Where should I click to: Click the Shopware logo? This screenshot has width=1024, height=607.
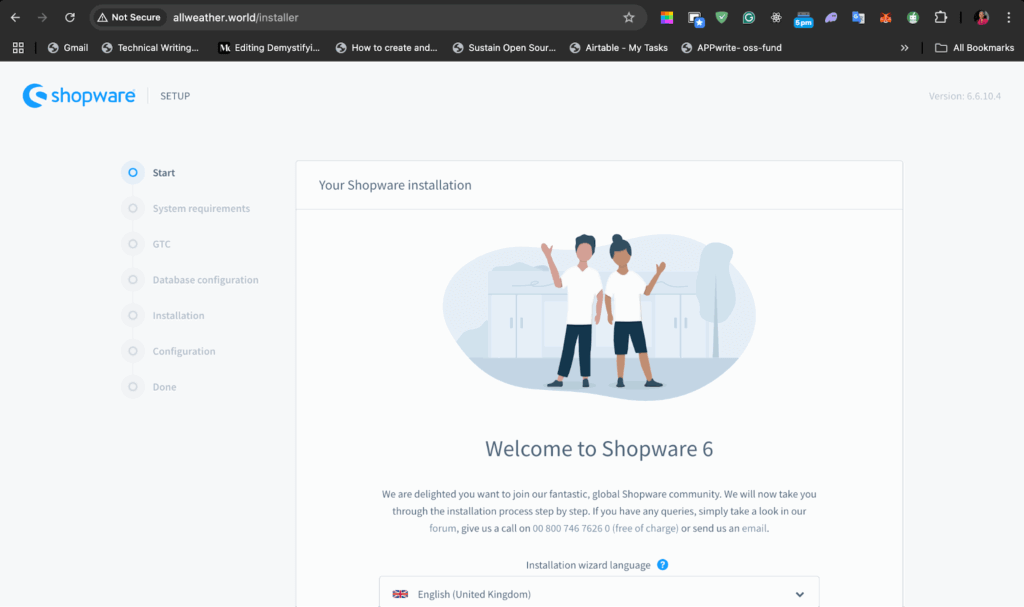coord(79,95)
